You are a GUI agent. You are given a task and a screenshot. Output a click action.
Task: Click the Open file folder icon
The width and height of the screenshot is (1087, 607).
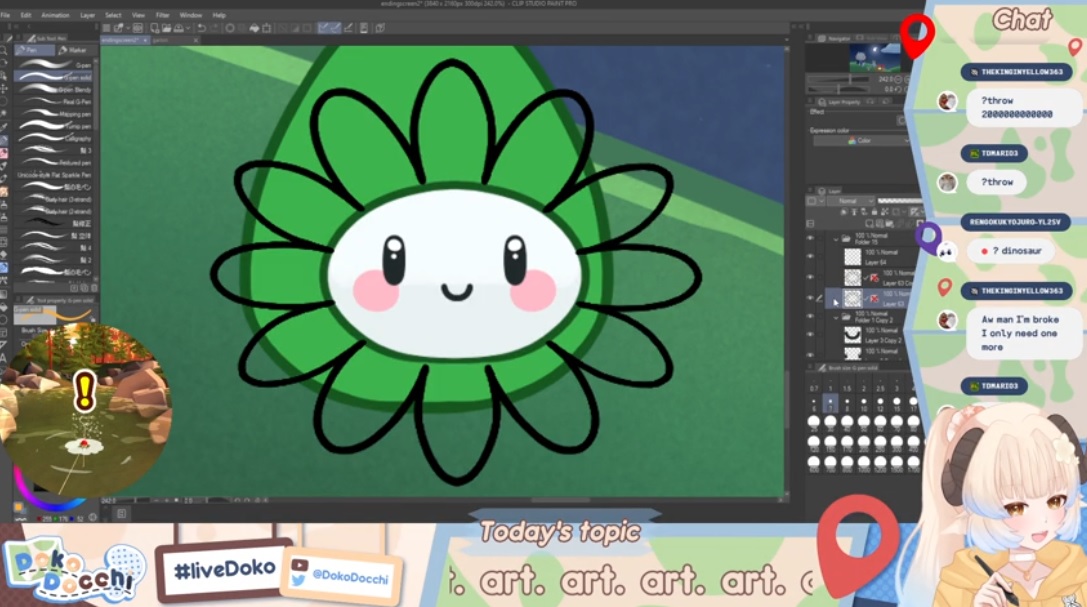(x=166, y=28)
